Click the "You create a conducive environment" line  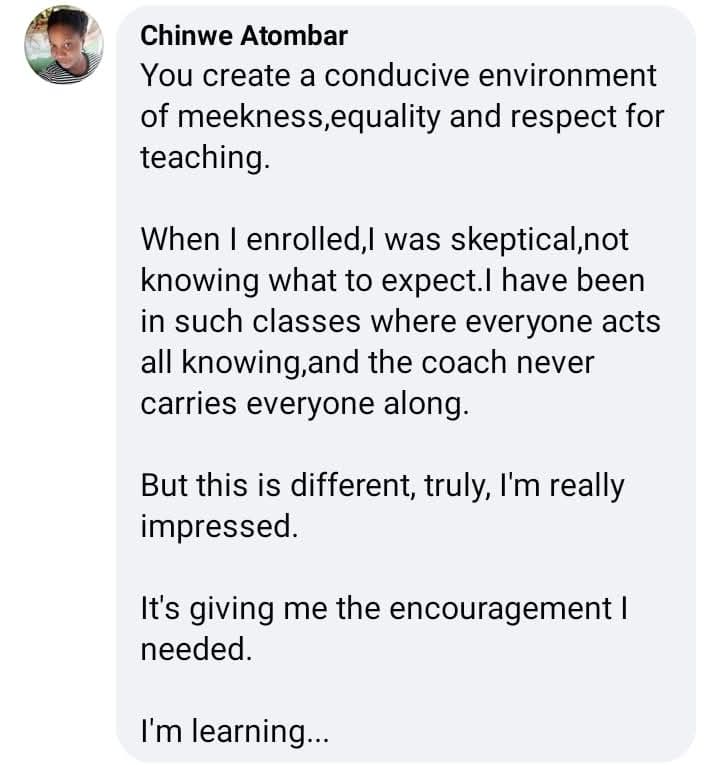tap(399, 76)
